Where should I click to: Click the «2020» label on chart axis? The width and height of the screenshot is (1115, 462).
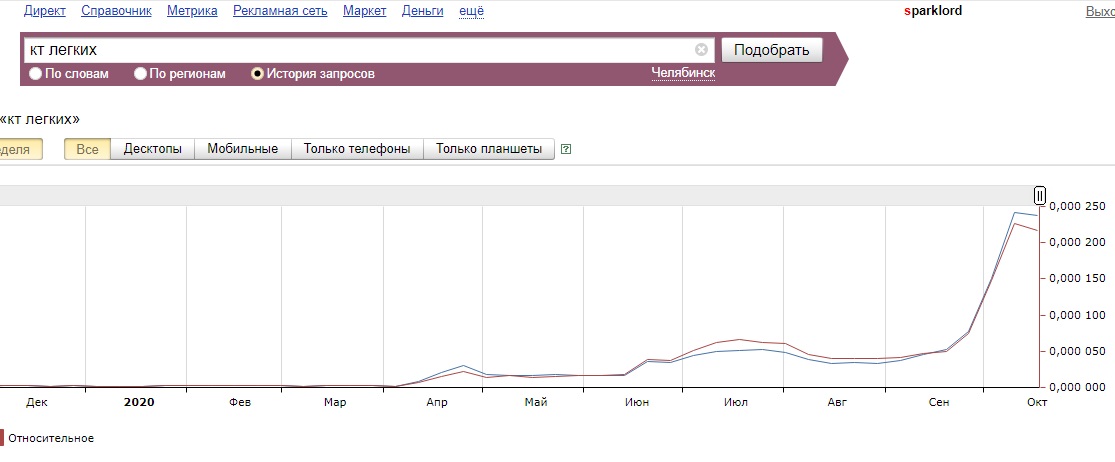[139, 402]
